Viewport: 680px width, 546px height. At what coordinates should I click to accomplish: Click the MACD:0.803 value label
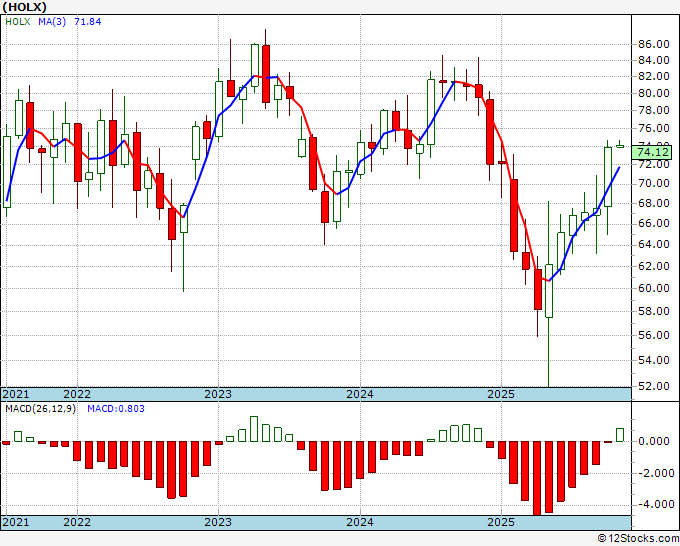pyautogui.click(x=116, y=409)
